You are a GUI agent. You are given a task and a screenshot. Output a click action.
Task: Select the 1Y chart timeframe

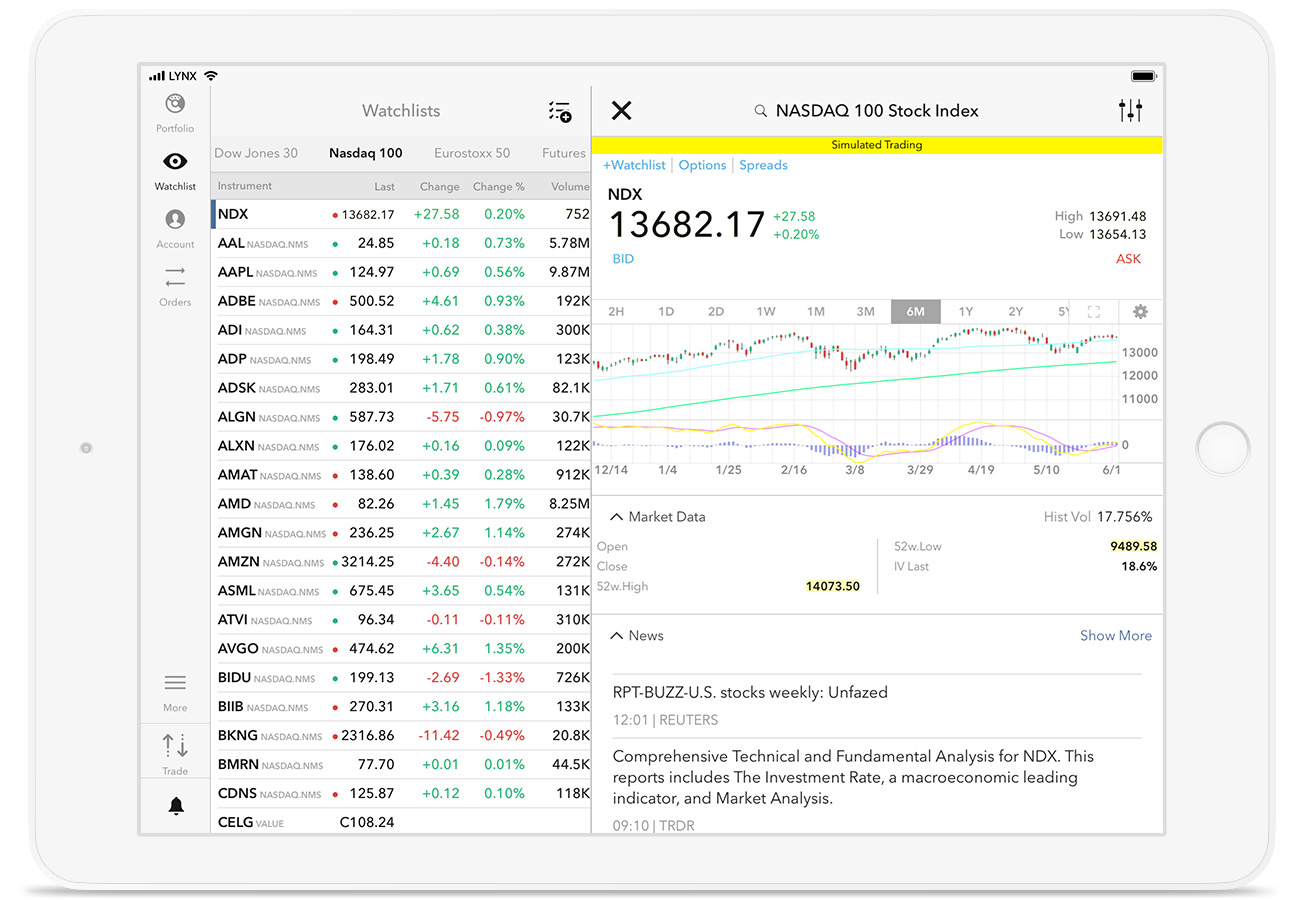coord(966,311)
